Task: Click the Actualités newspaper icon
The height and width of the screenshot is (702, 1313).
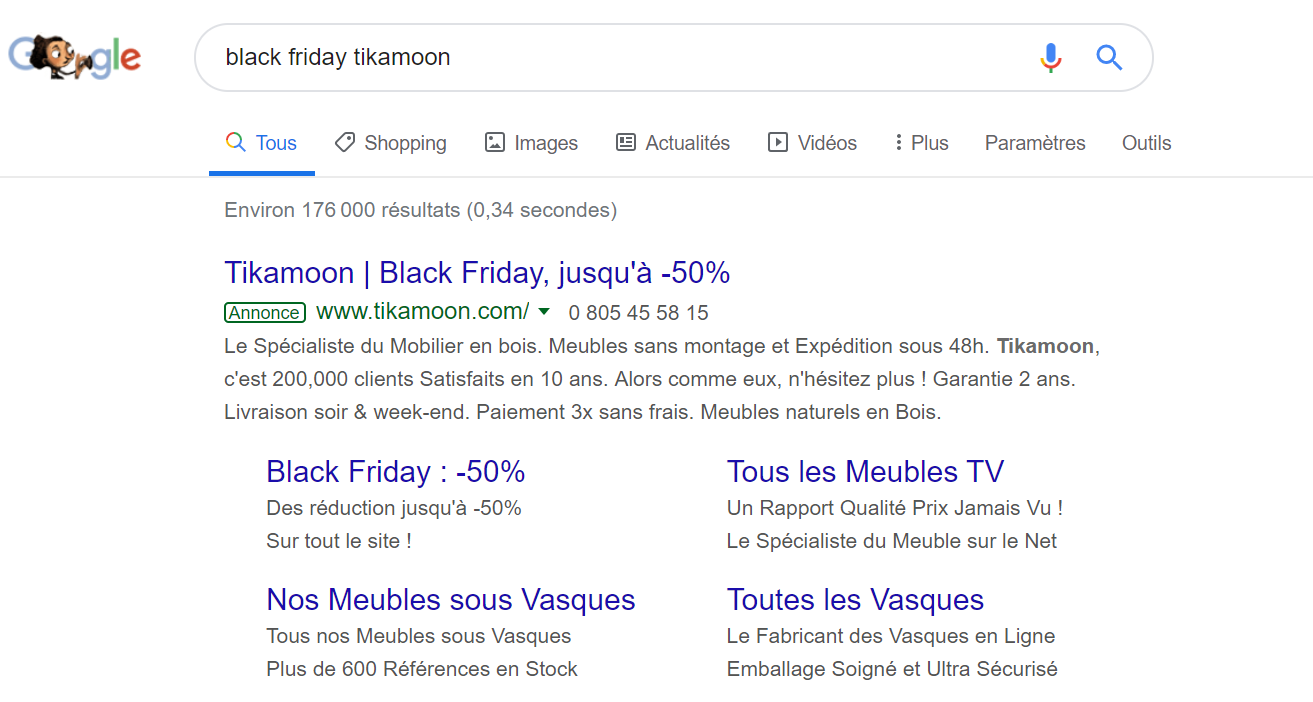Action: pyautogui.click(x=626, y=142)
